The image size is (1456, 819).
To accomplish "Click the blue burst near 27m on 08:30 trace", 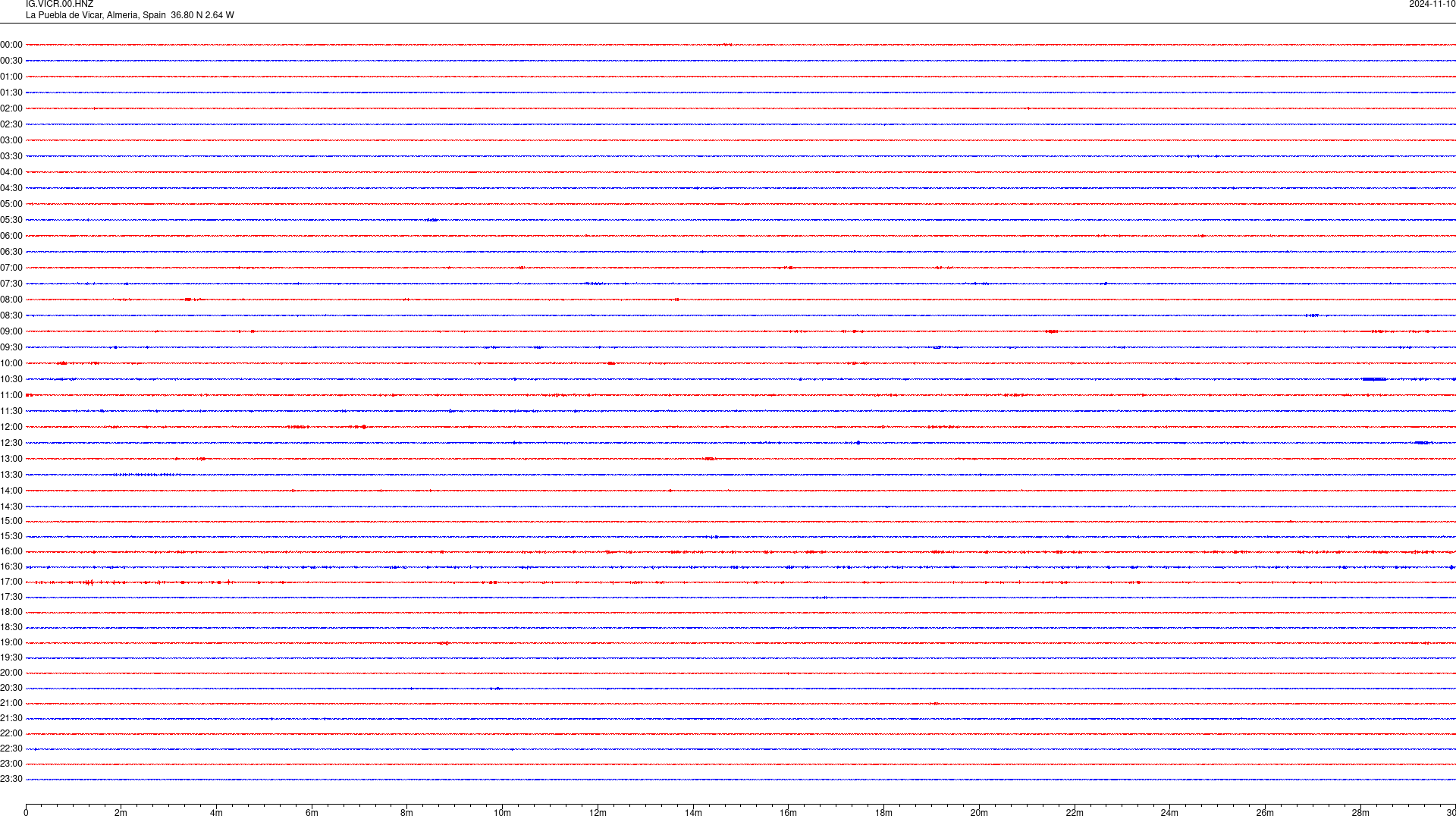I will [1313, 315].
